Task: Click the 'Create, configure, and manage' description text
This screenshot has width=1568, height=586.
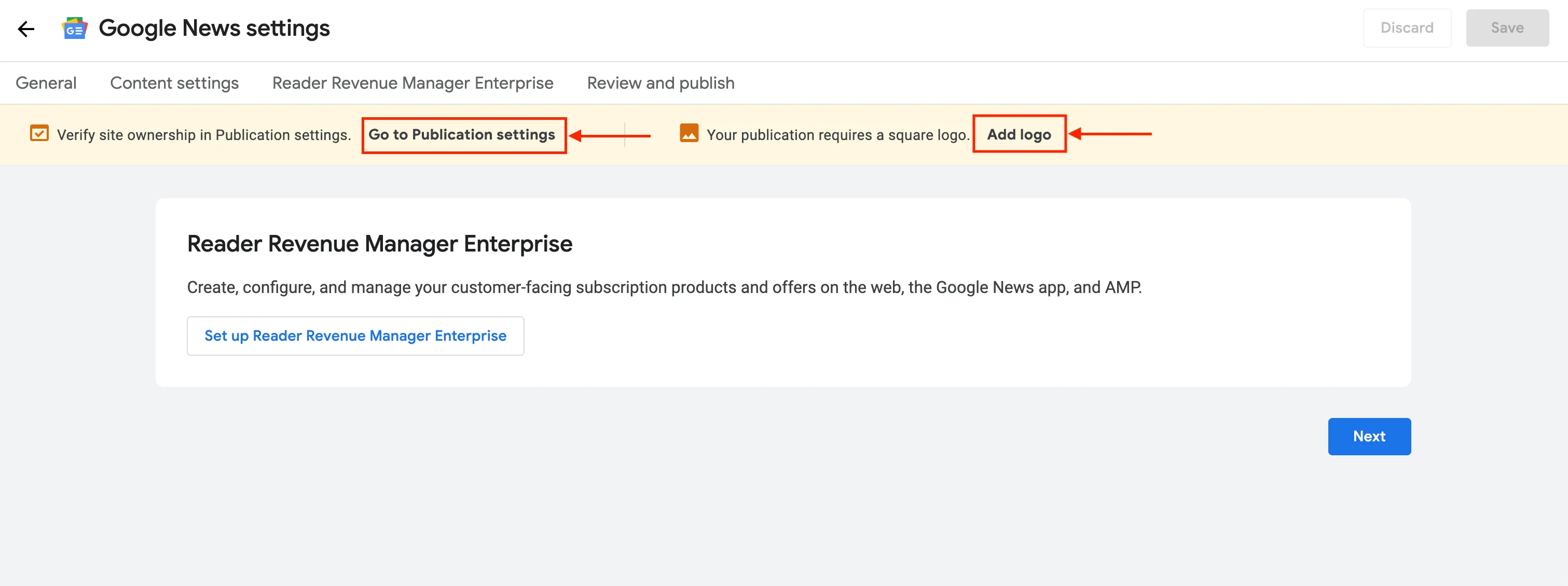Action: [664, 287]
